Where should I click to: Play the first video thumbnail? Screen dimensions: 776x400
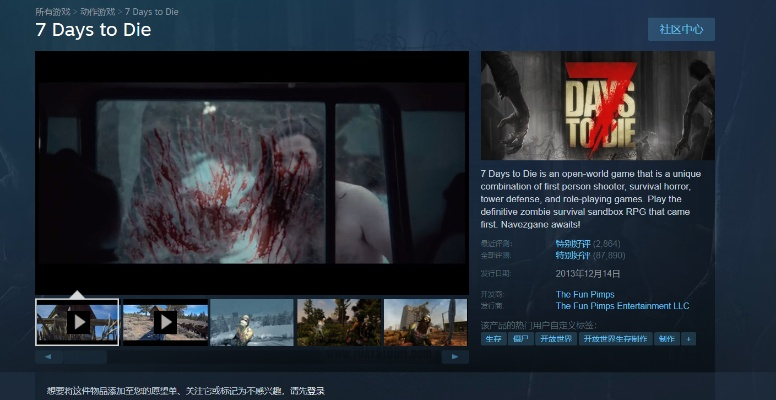[x=77, y=322]
